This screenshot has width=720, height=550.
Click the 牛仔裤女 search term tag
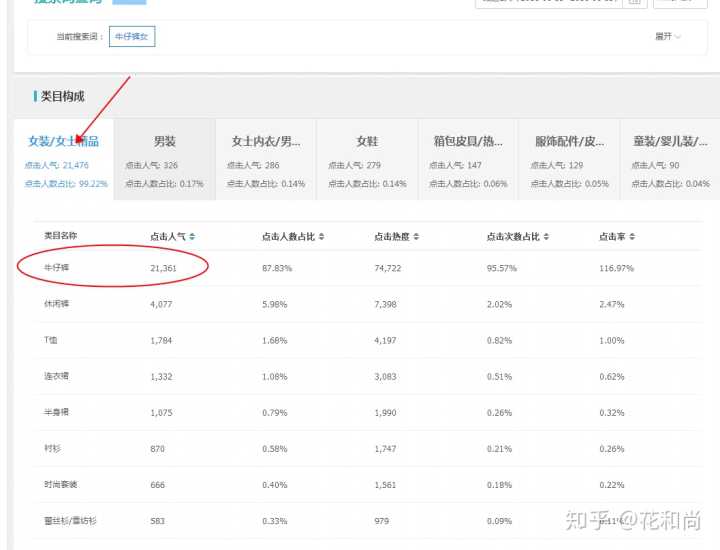[132, 37]
